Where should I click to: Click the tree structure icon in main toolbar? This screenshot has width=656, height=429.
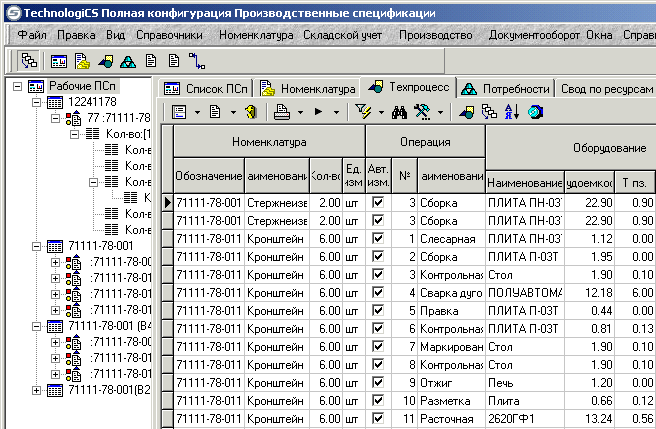29,60
